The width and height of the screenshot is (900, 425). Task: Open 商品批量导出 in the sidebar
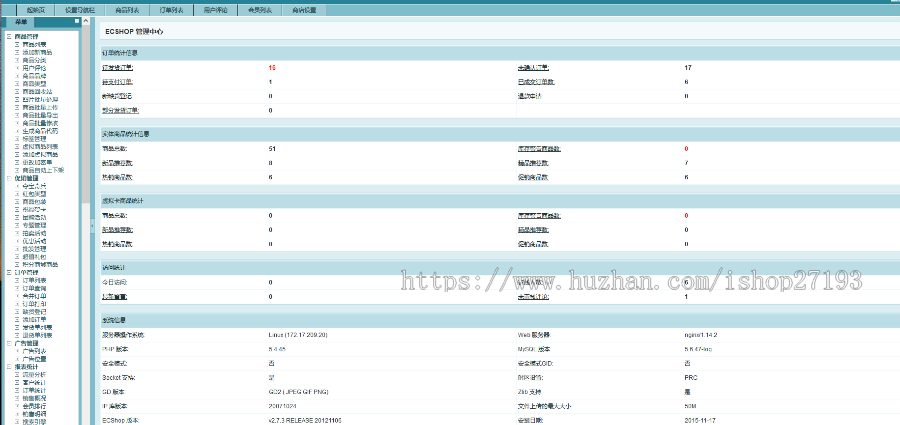(x=40, y=115)
